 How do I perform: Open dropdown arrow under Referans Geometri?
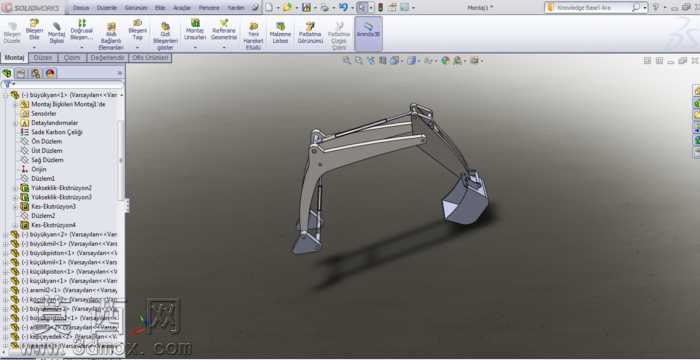(x=224, y=46)
